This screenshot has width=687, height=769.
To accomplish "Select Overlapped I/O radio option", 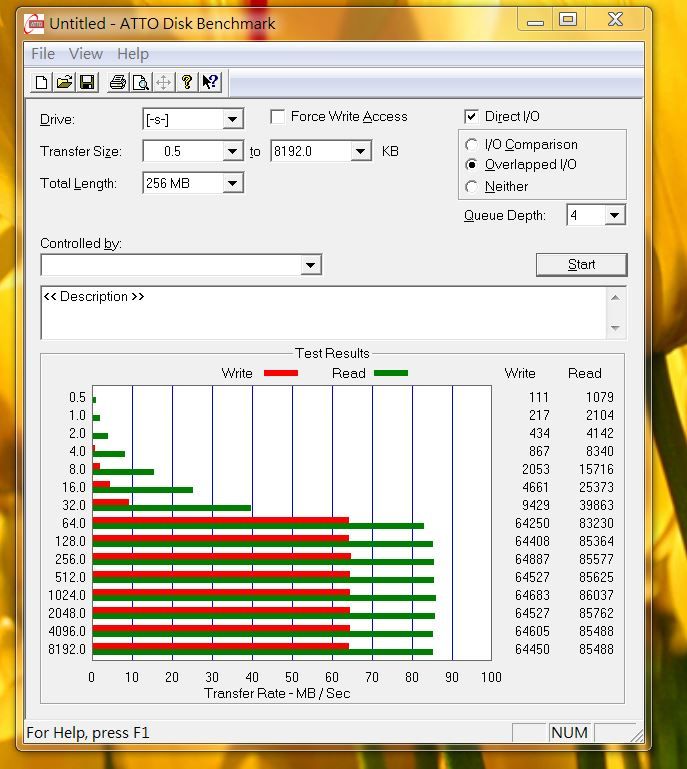I will coord(472,165).
